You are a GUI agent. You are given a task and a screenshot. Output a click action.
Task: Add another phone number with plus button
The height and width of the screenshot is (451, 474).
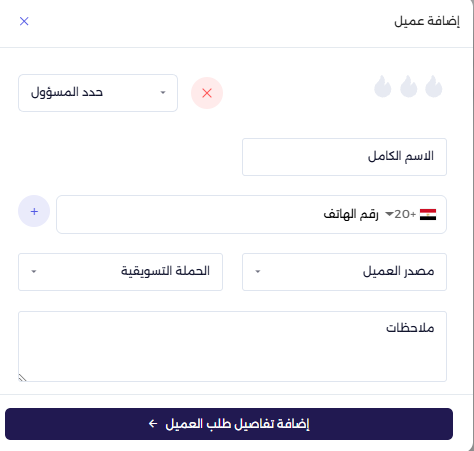click(x=34, y=211)
